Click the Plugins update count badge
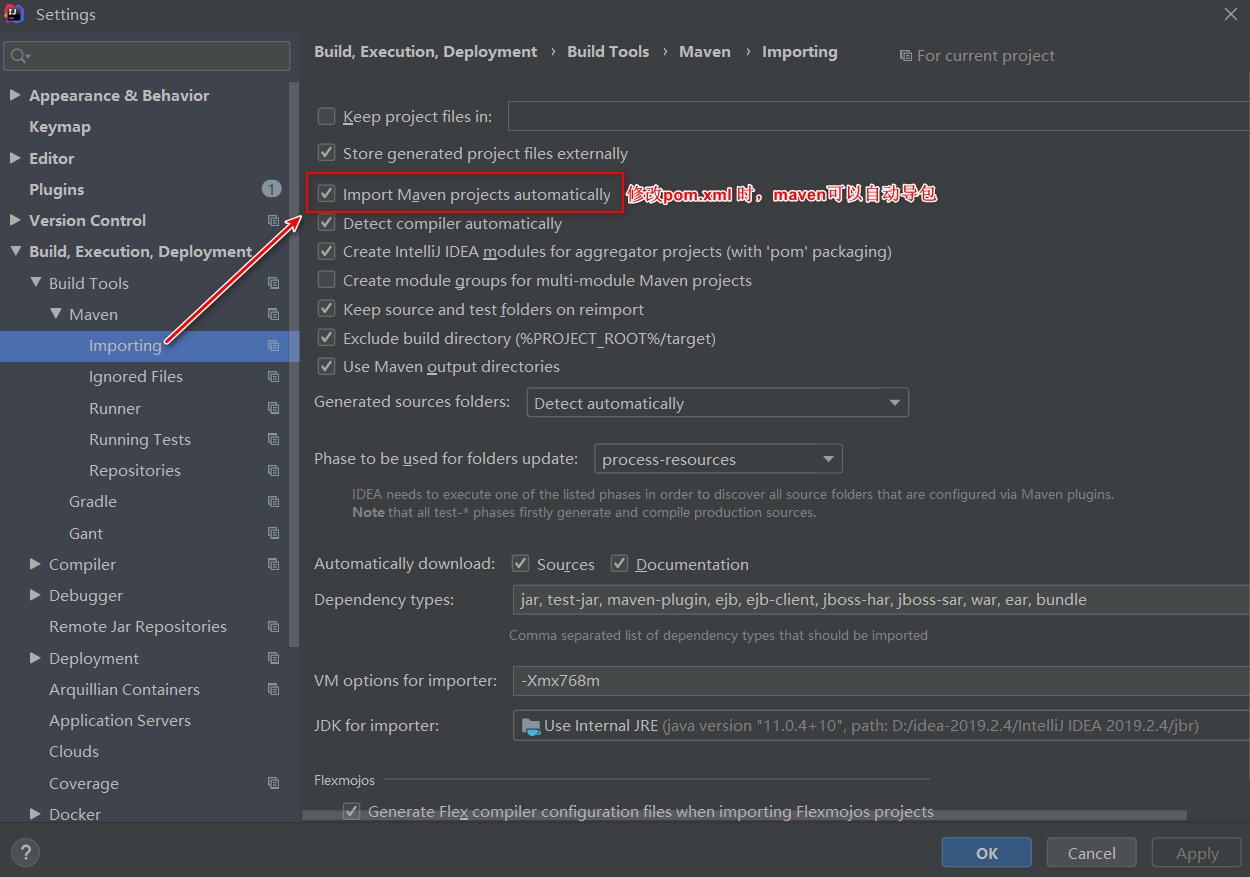Screen dimensions: 1250x877 (272, 189)
